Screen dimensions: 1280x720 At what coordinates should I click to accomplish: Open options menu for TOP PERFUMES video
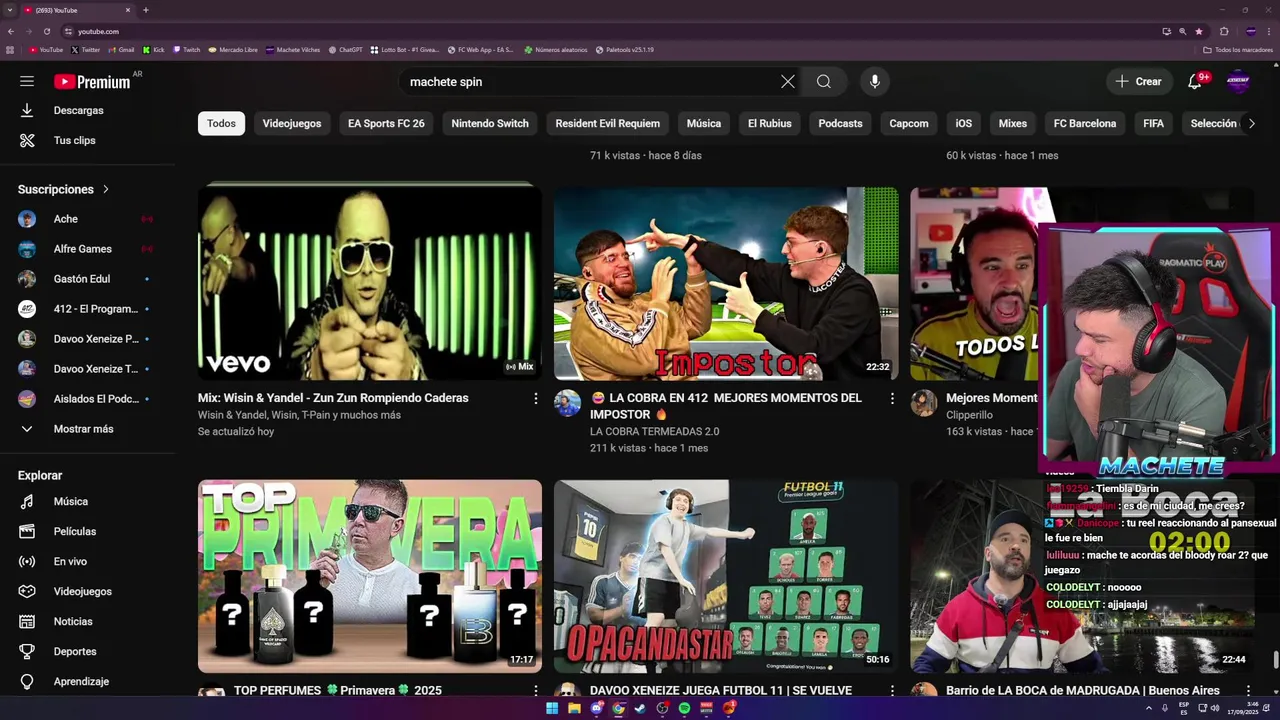(x=535, y=691)
